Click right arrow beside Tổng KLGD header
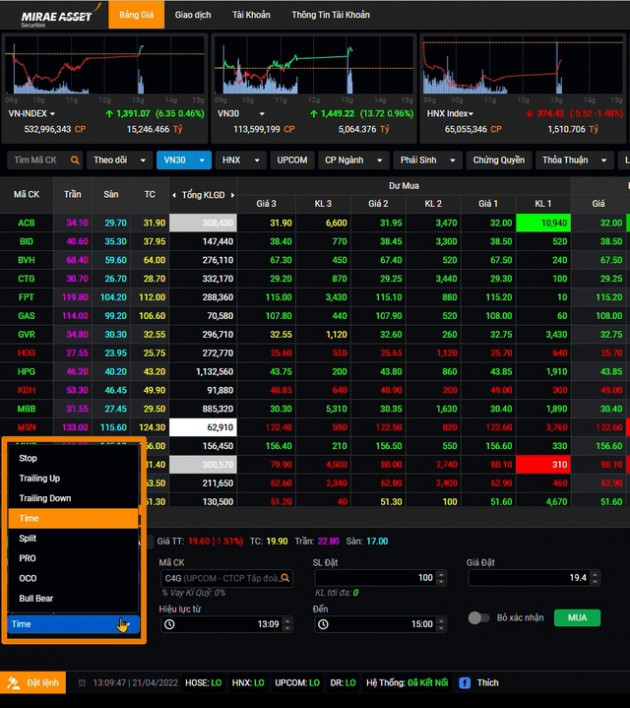 (234, 195)
